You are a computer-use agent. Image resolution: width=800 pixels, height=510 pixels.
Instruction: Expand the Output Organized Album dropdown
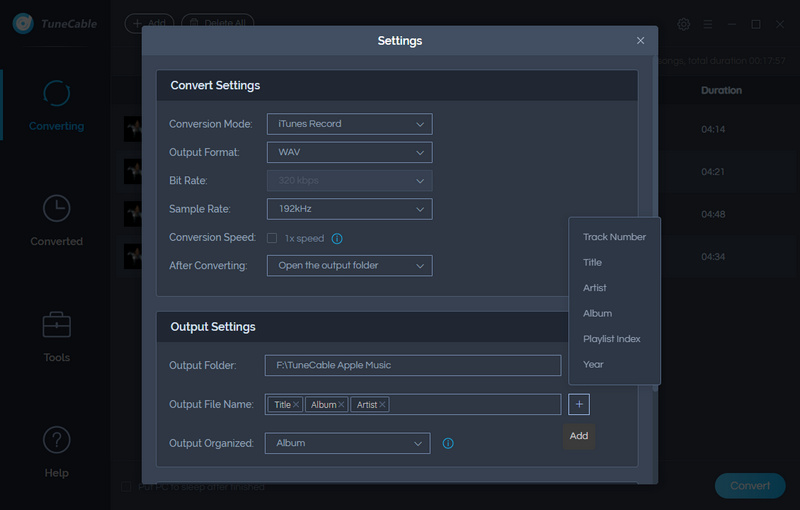347,443
